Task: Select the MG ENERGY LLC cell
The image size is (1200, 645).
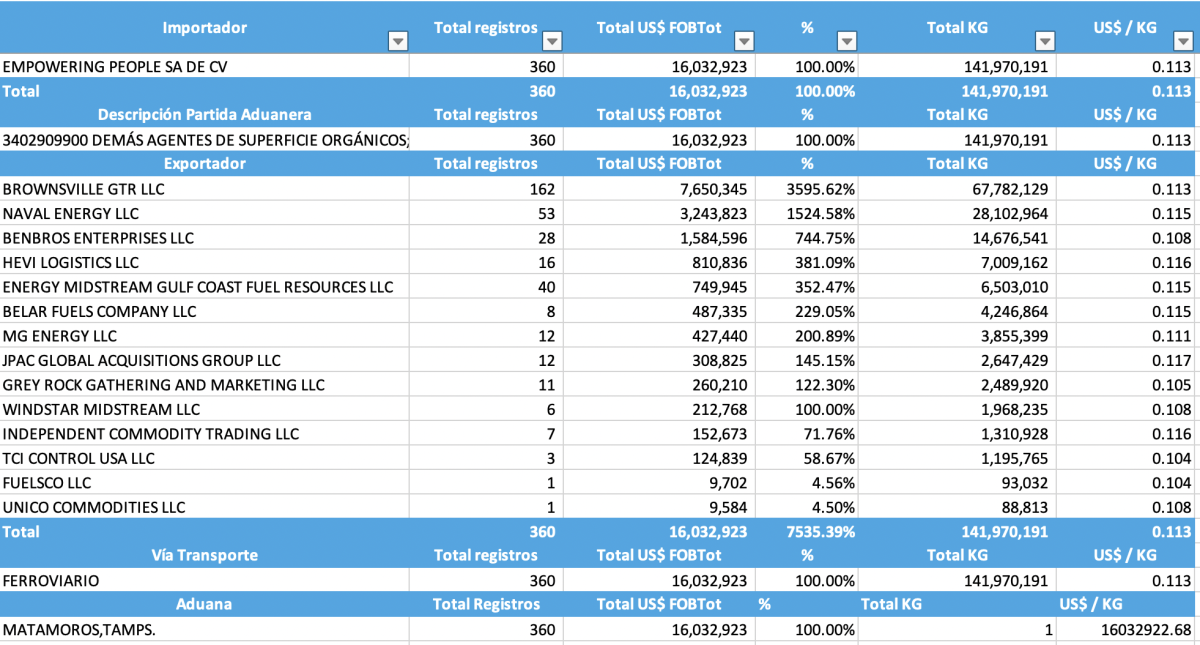Action: click(204, 336)
